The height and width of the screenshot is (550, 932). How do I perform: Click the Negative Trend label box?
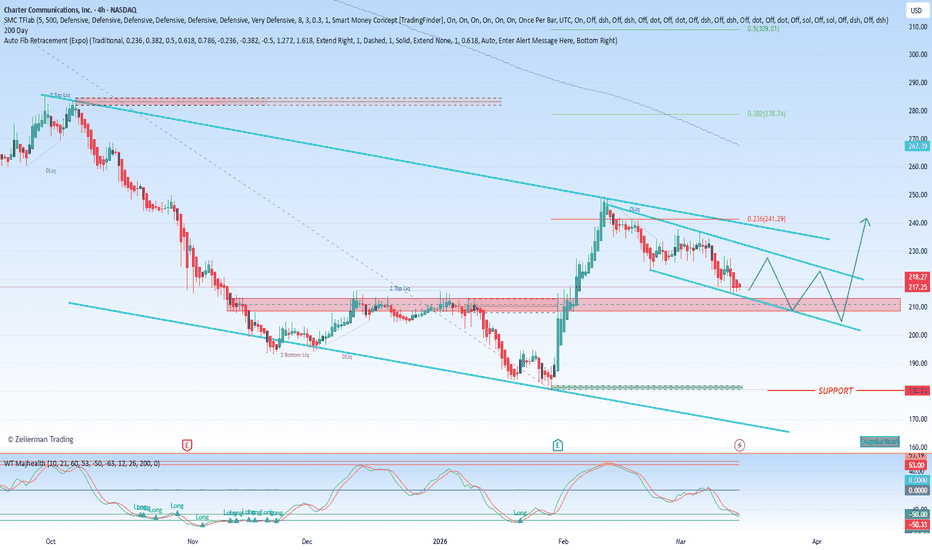pyautogui.click(x=880, y=442)
